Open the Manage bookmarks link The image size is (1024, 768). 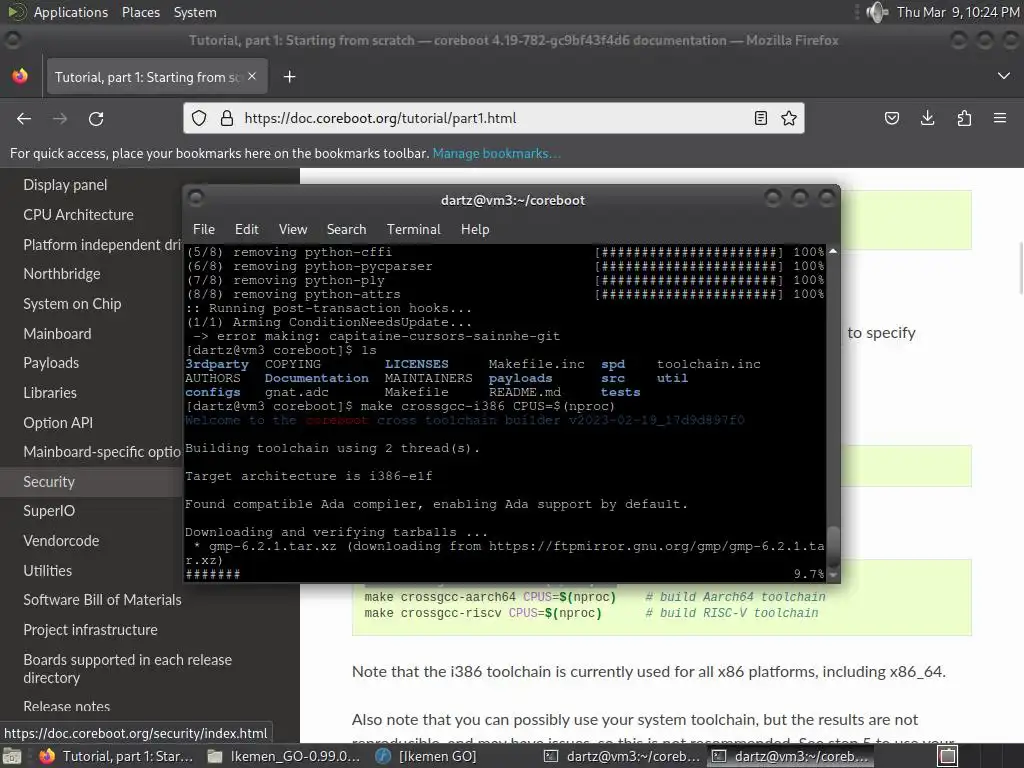tap(496, 153)
